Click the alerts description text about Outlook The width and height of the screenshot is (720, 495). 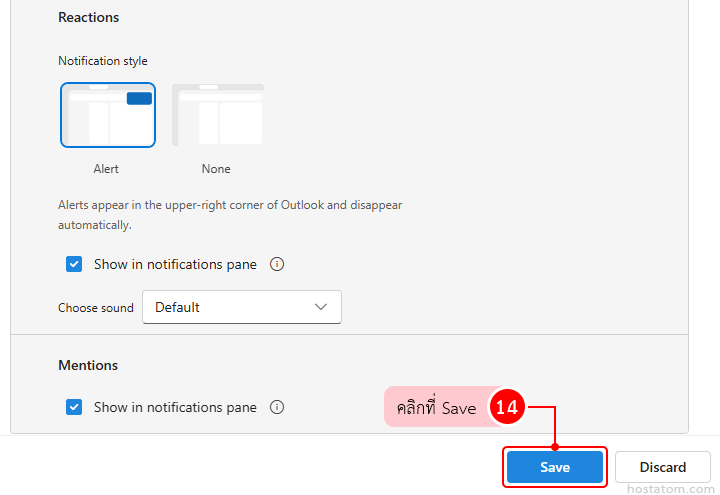[x=230, y=215]
